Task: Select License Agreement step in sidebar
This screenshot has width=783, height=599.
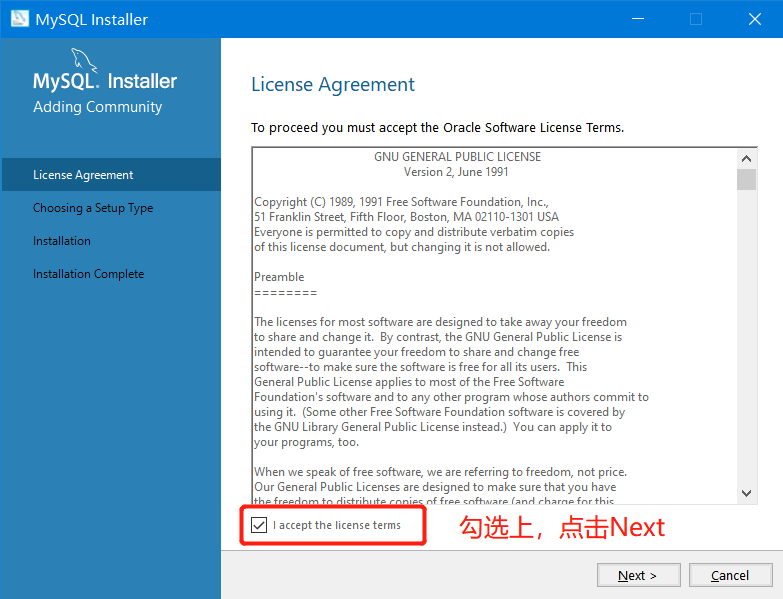Action: [111, 175]
